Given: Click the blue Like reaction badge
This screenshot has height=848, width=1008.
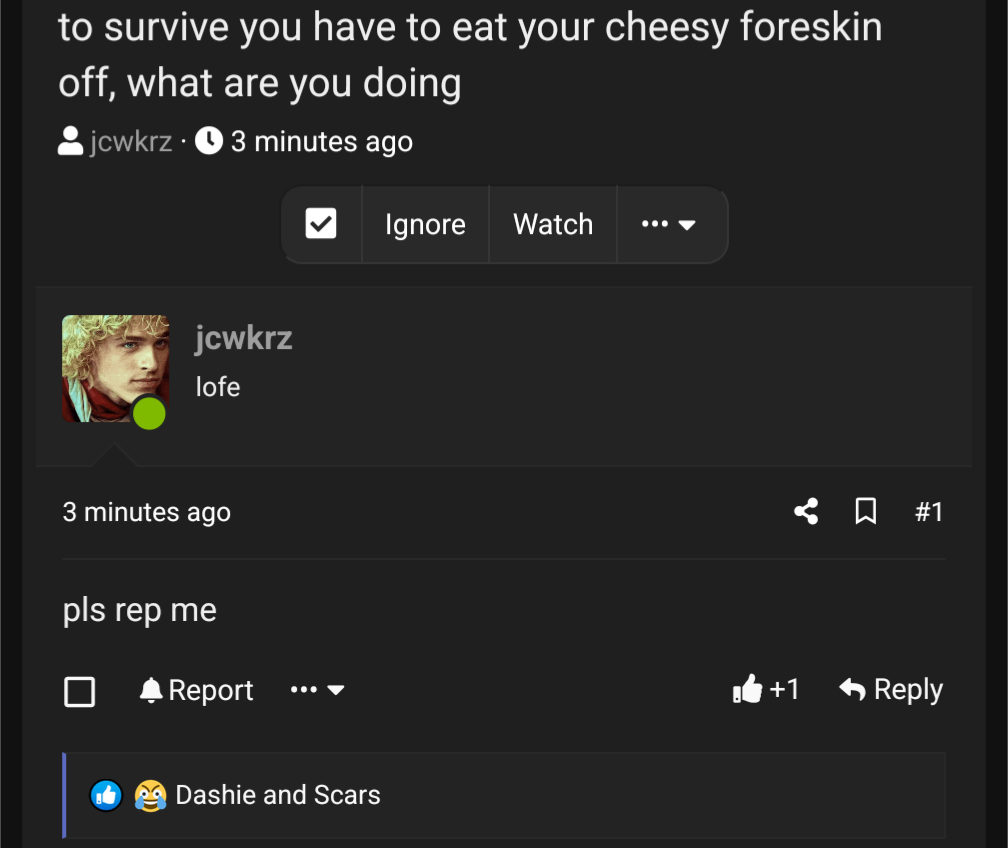Looking at the screenshot, I should (x=106, y=794).
